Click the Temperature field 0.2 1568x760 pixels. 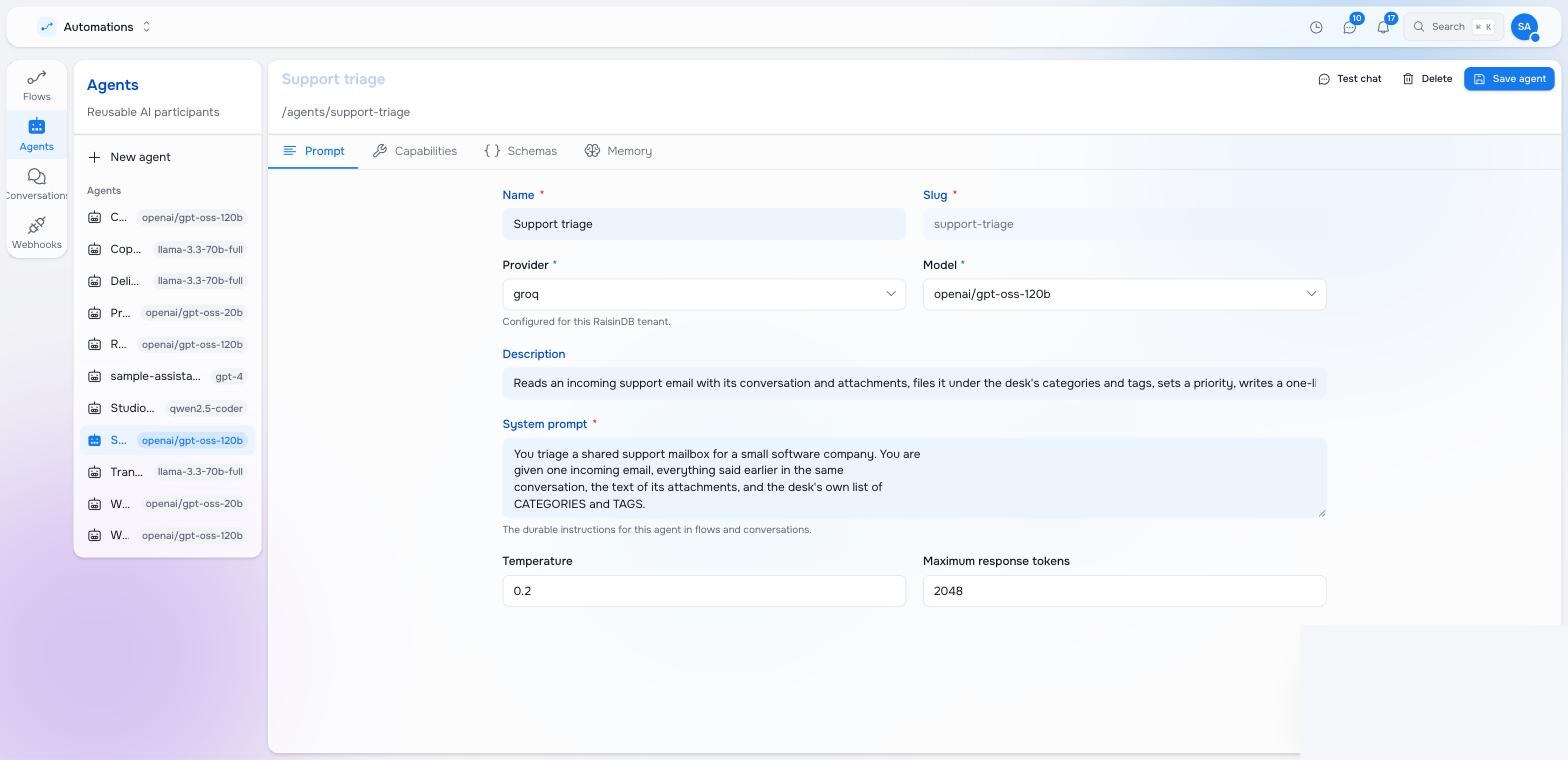pyautogui.click(x=704, y=591)
